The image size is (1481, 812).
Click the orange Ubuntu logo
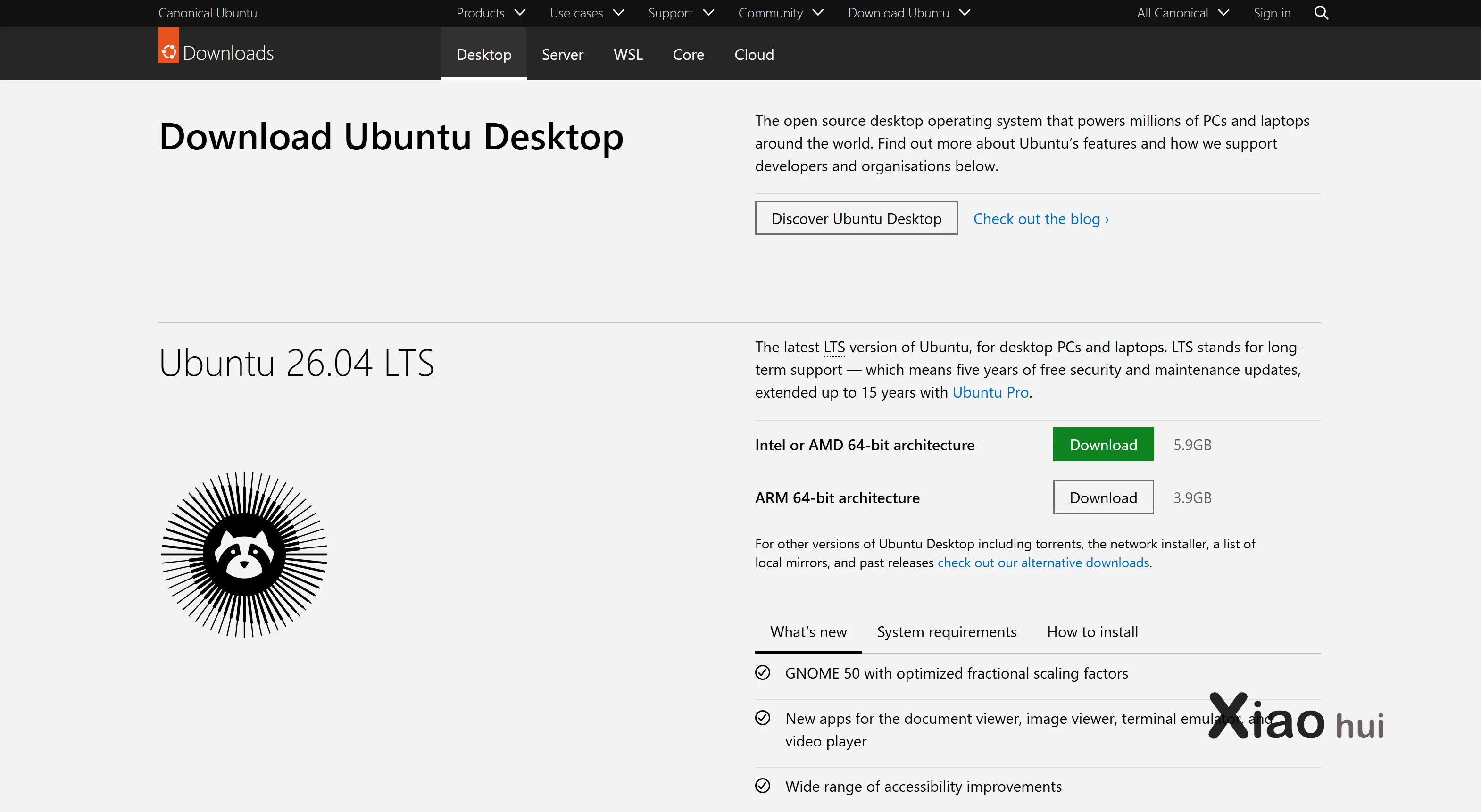click(168, 45)
